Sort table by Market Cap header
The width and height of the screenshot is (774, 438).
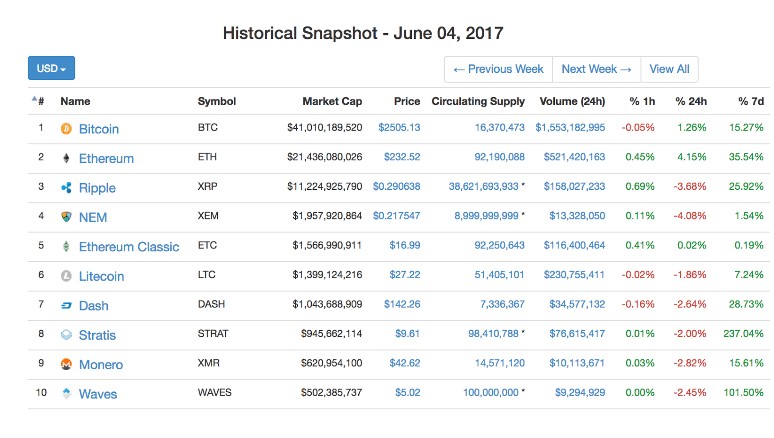[332, 101]
